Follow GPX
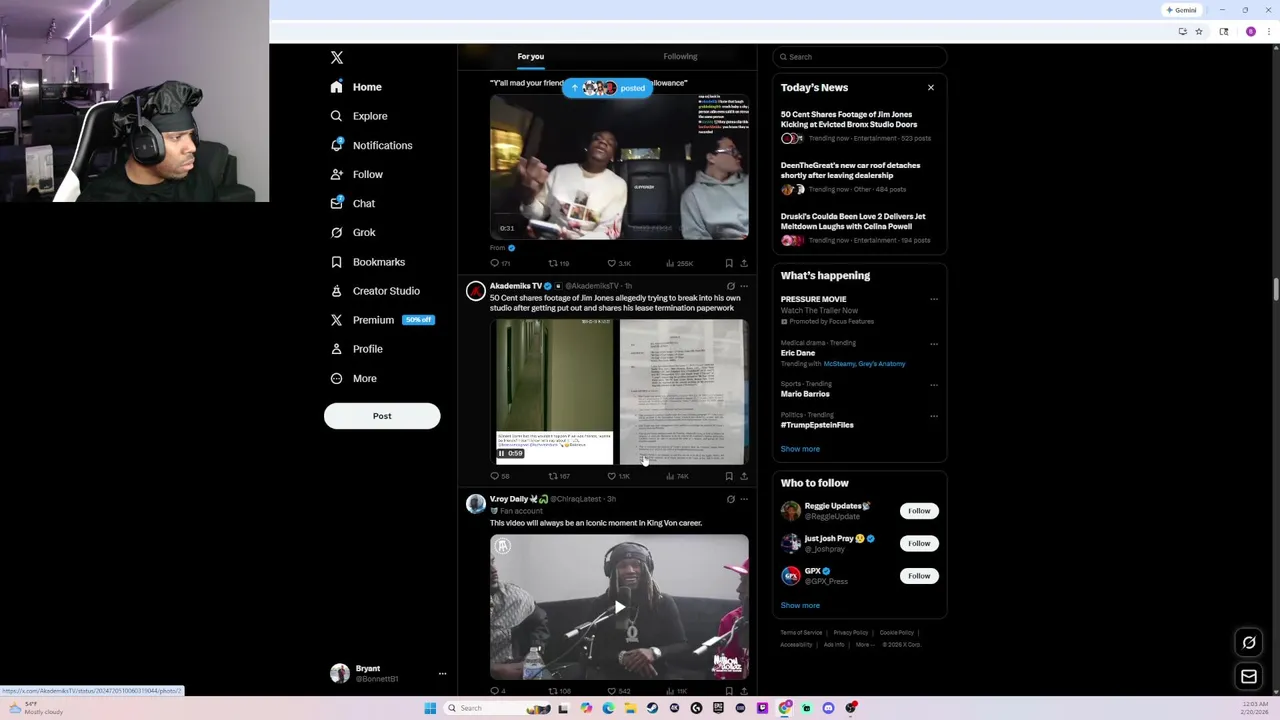Screen dimensions: 1280x720 tap(919, 576)
